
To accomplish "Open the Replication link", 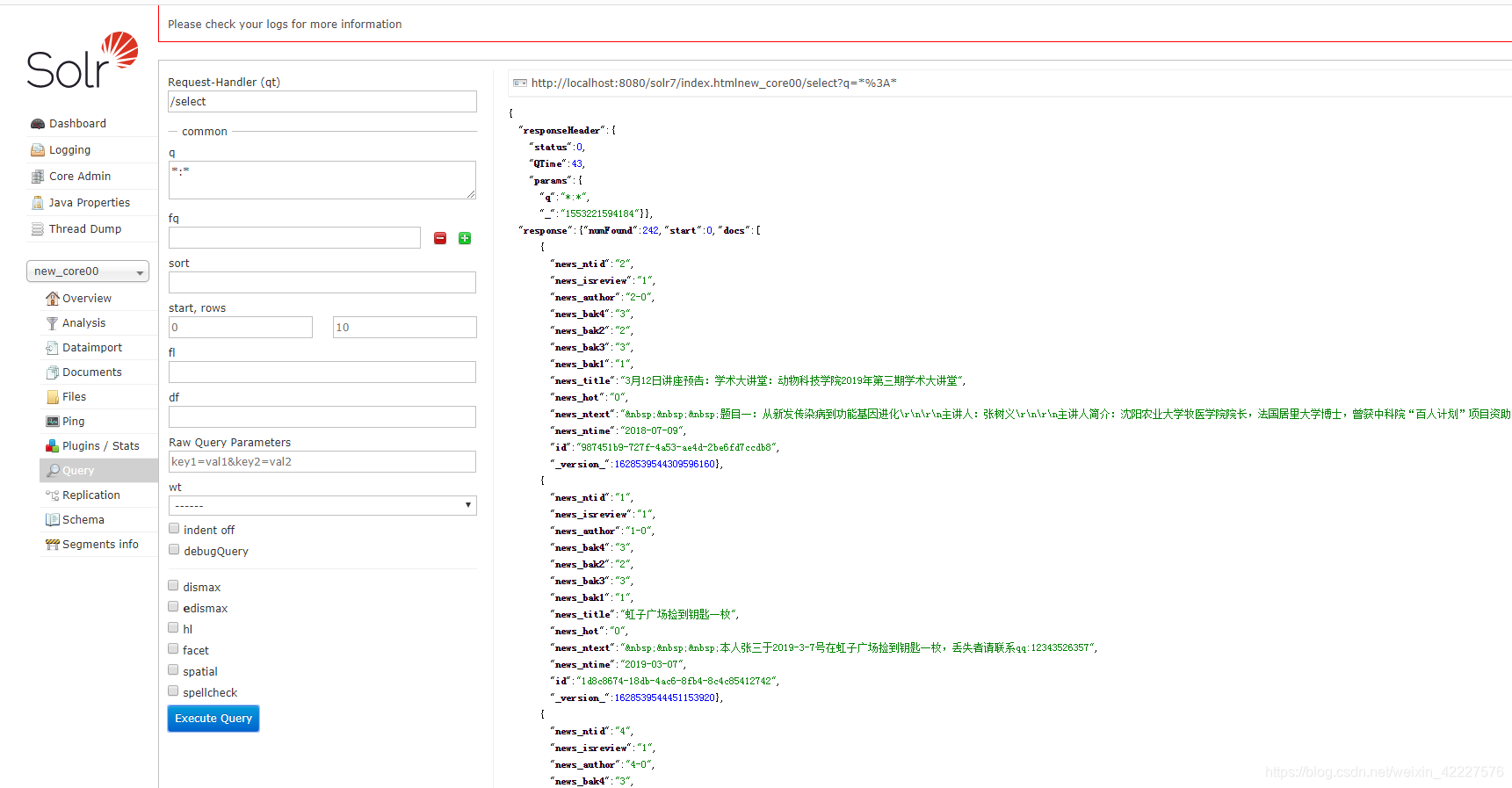I will [x=91, y=495].
